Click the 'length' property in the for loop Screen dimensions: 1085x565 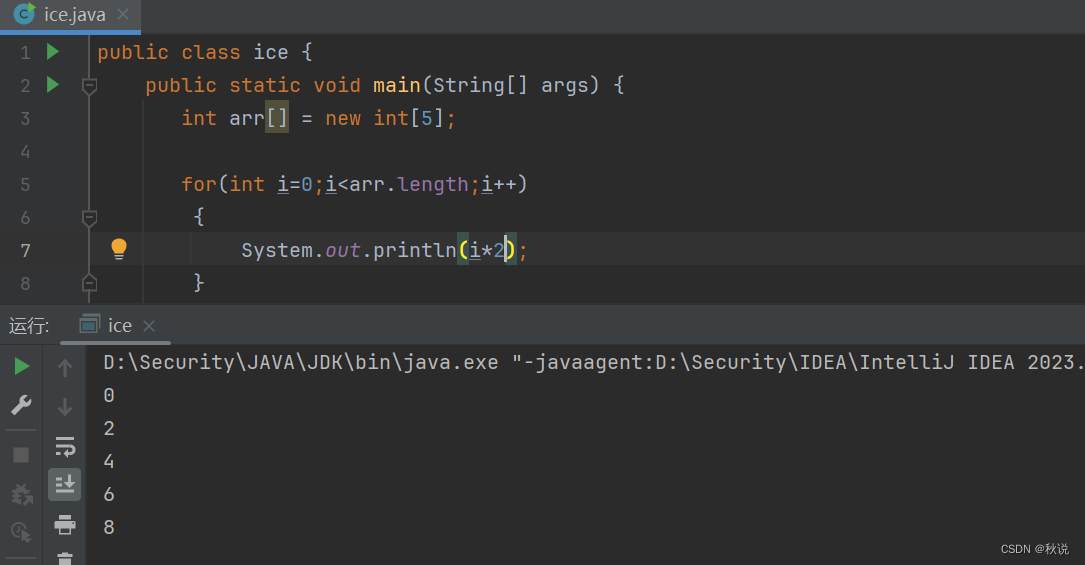[x=433, y=185]
